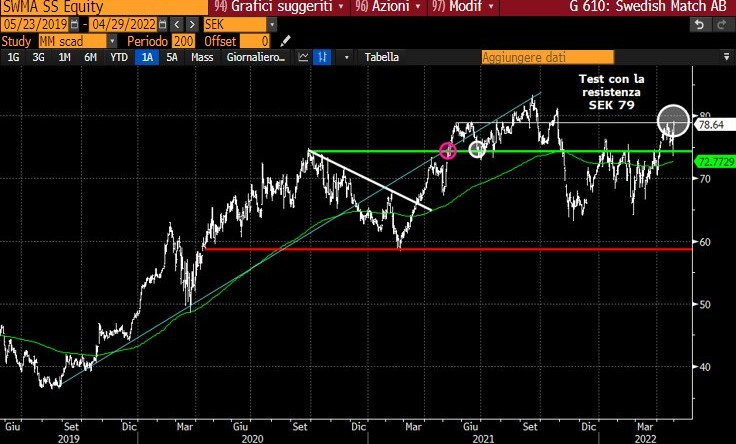Open the end date calendar picker

162,24
